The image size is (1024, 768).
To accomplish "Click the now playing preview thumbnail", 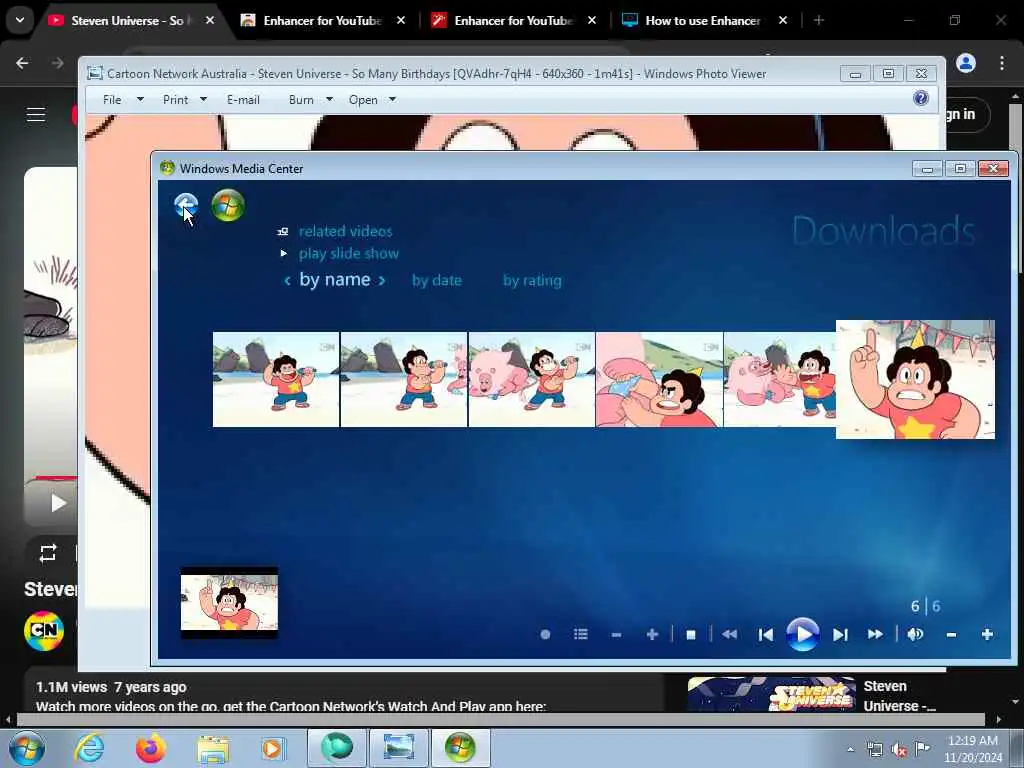I will click(229, 602).
